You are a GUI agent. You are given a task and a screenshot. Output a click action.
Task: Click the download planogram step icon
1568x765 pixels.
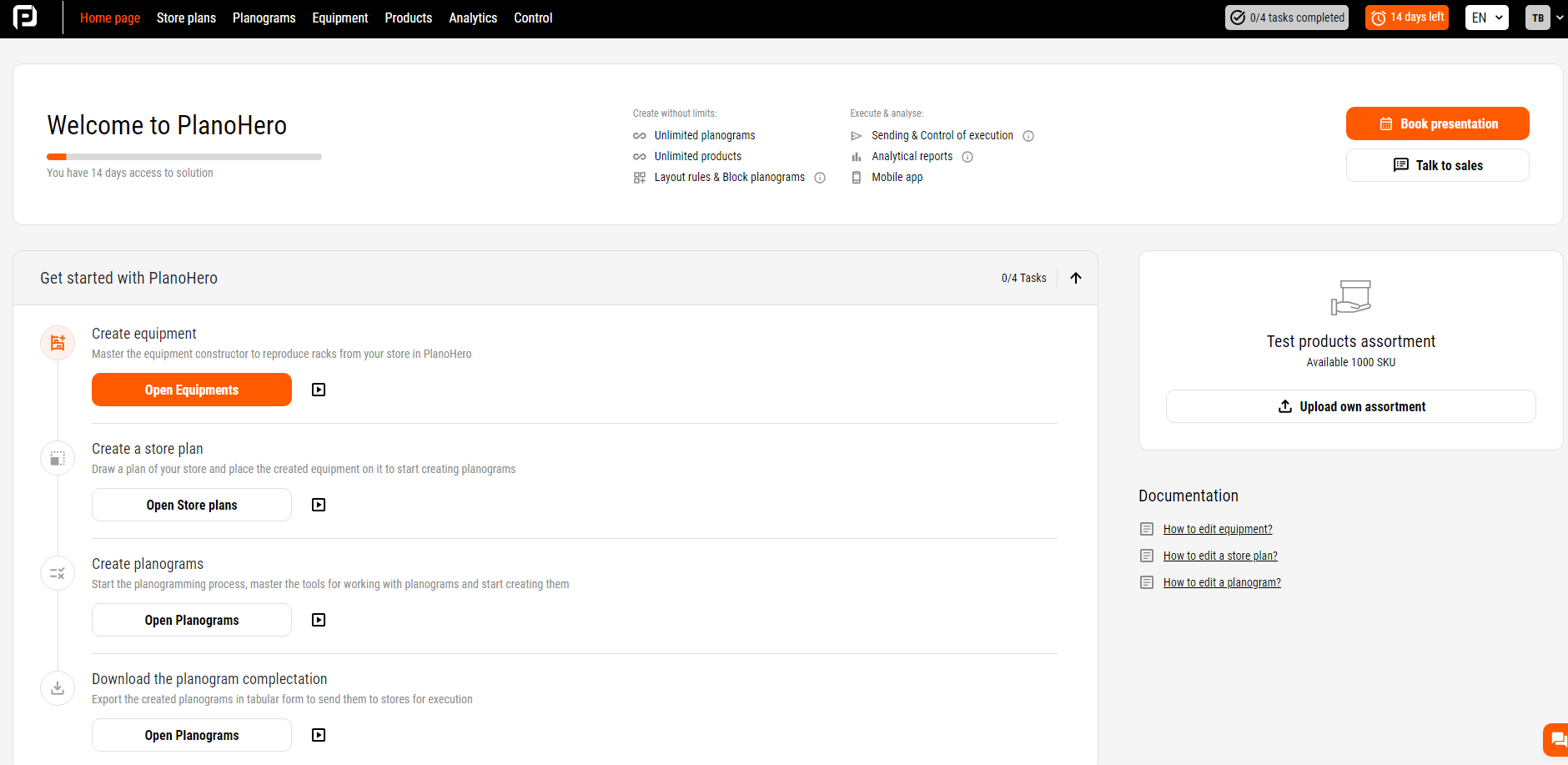[58, 688]
